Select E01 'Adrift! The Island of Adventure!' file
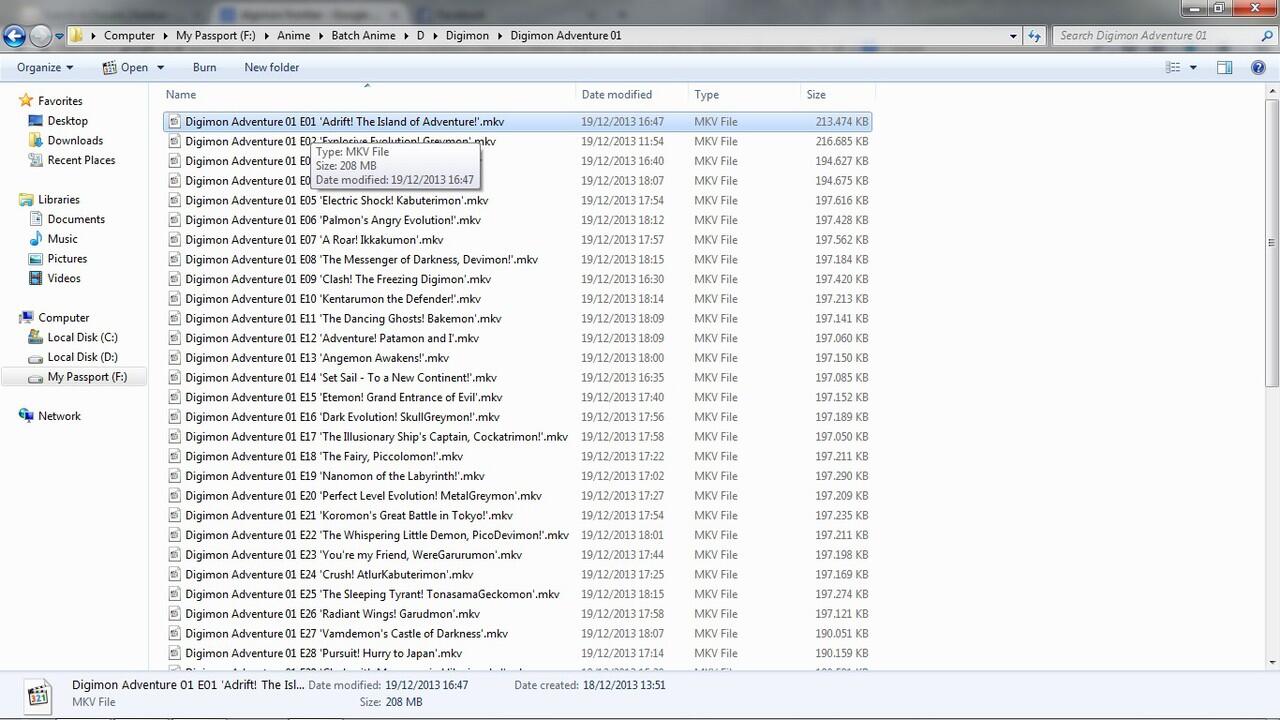Image resolution: width=1280 pixels, height=720 pixels. point(517,122)
